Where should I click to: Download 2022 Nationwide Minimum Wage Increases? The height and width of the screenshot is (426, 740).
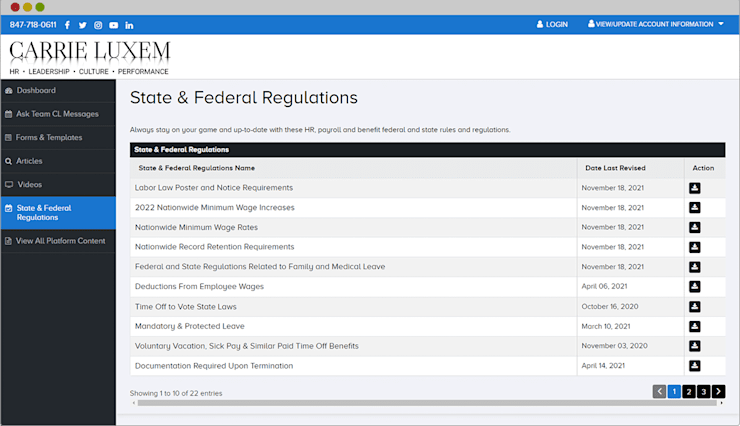(x=695, y=208)
